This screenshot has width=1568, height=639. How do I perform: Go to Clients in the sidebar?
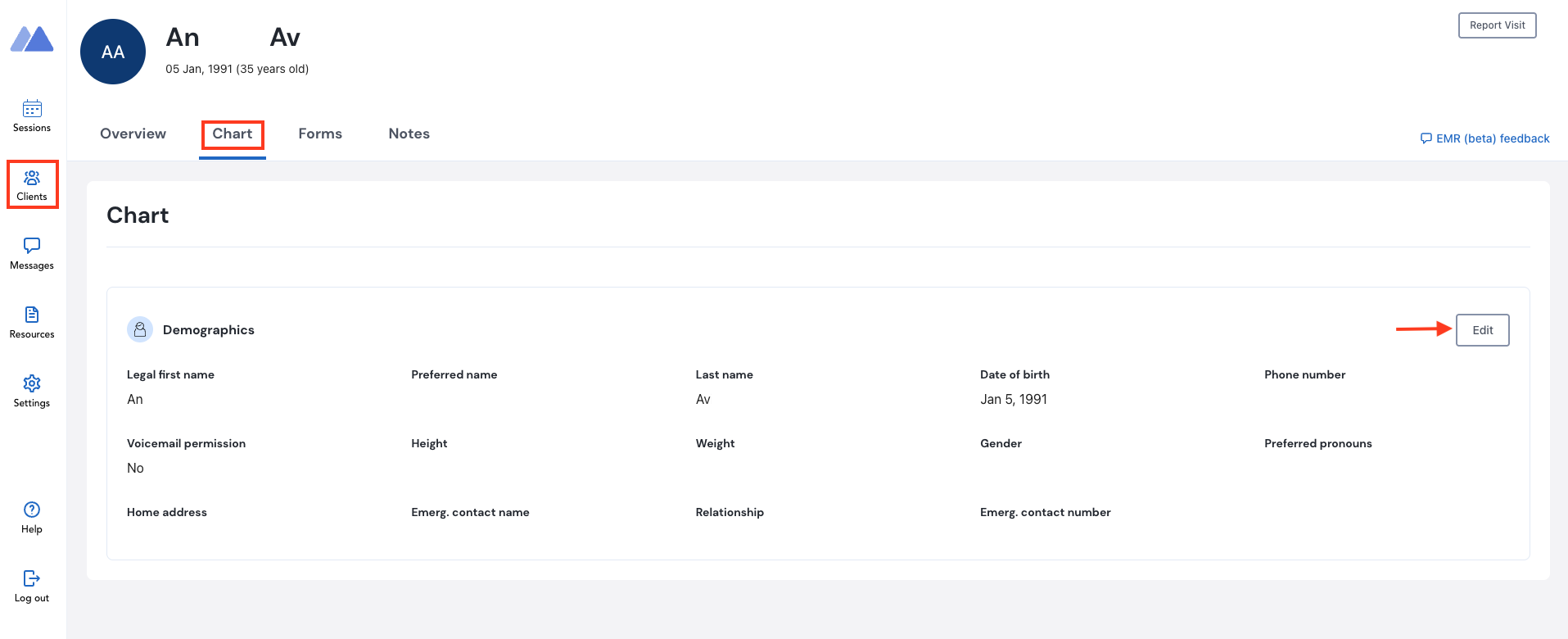32,184
